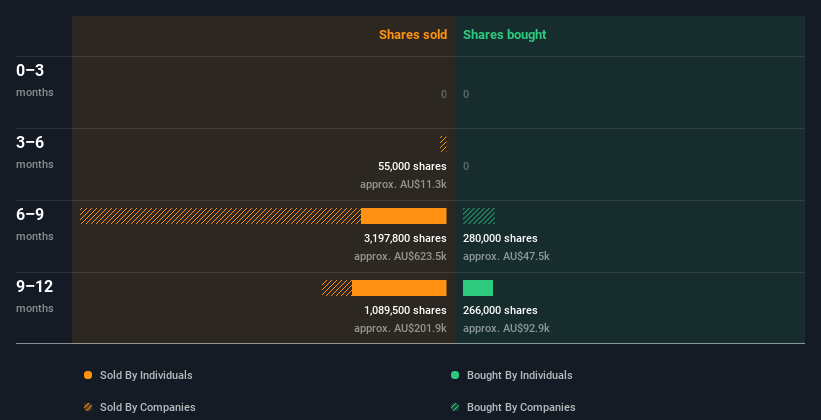Click the approx. AU$623.5k value
Image resolution: width=821 pixels, height=420 pixels.
400,257
